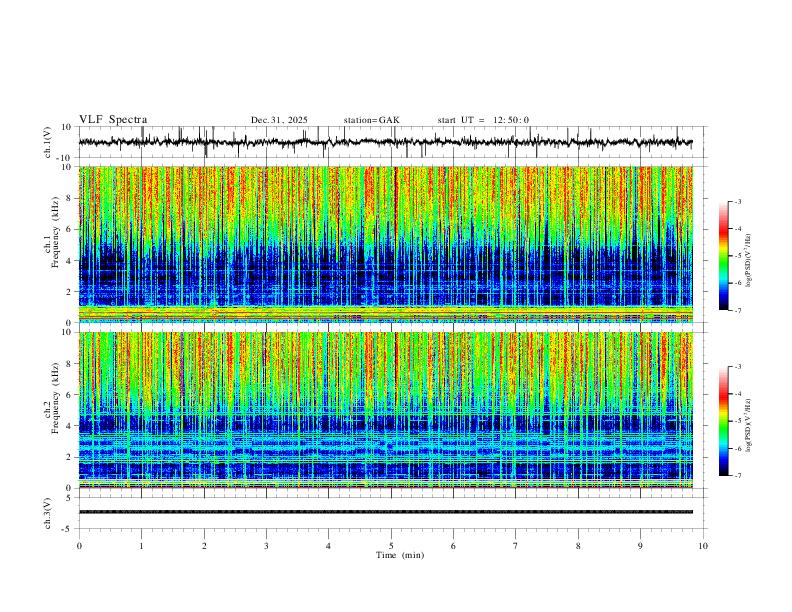Click the ch.1 spectrogram panel
The height and width of the screenshot is (612, 792).
385,244
